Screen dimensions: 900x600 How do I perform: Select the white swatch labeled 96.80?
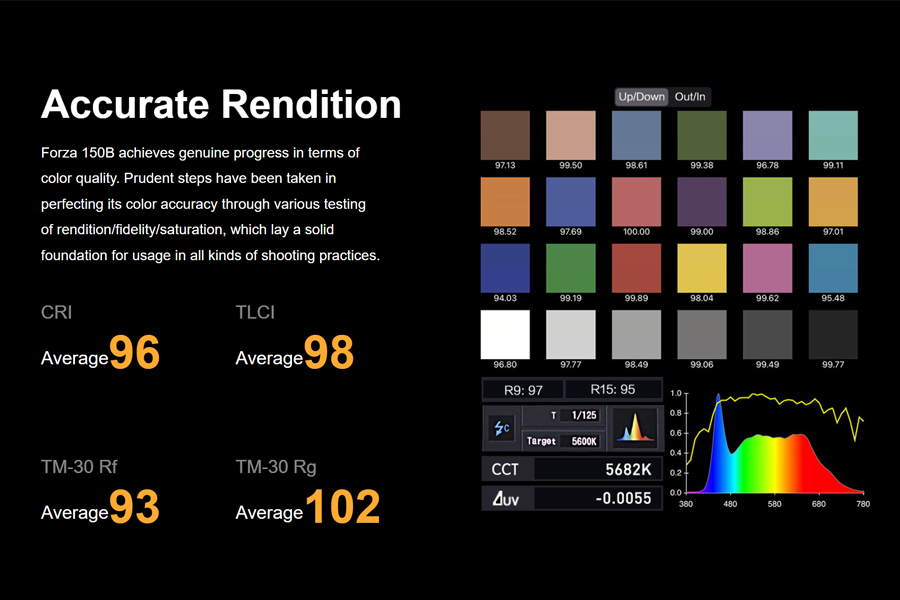[x=505, y=335]
